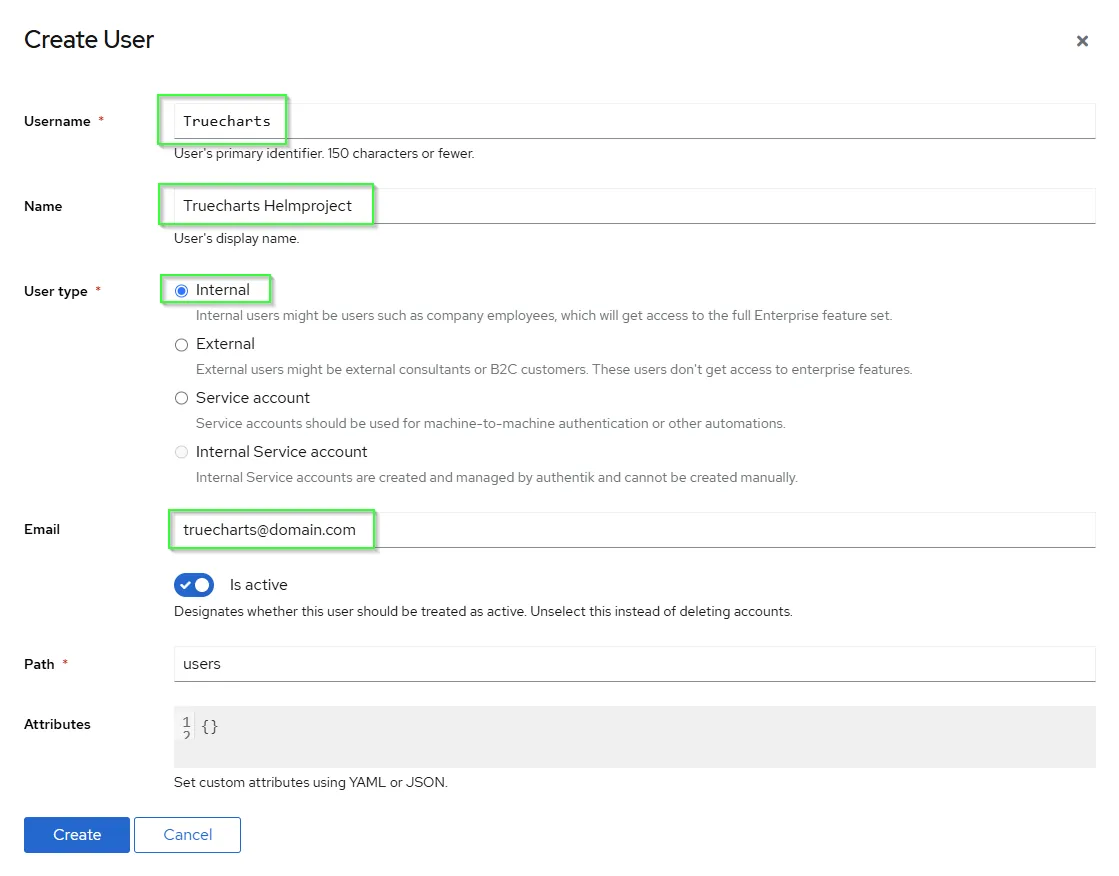Image resolution: width=1119 pixels, height=876 pixels.
Task: Click the Cancel button
Action: click(x=187, y=834)
